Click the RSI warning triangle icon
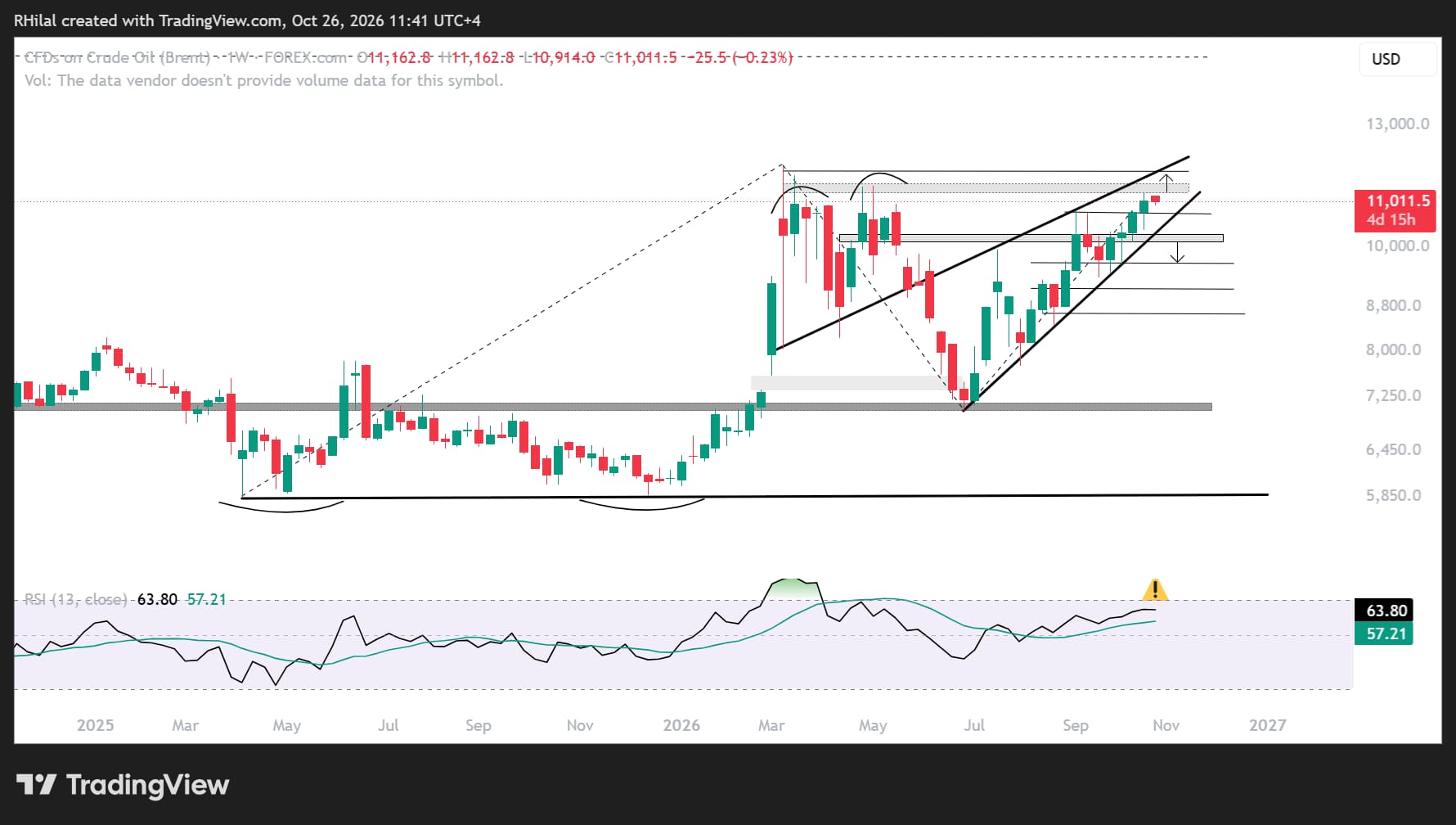 tap(1154, 589)
